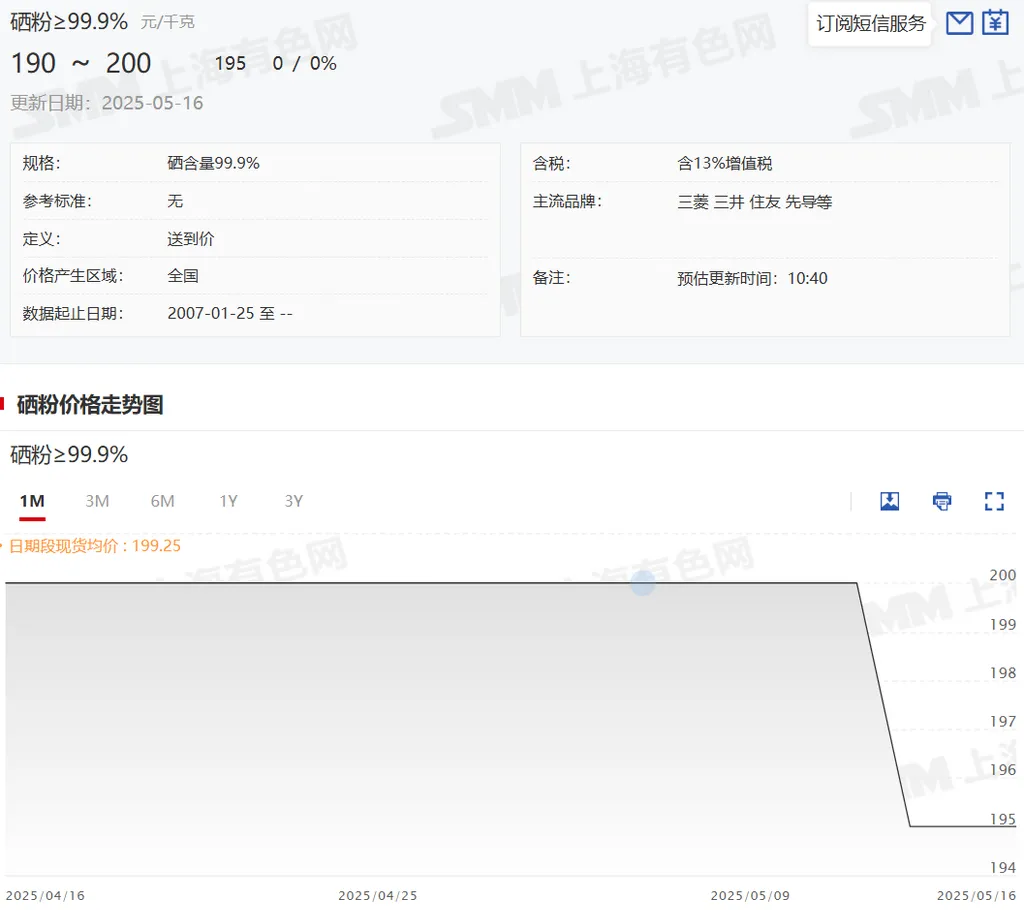Open the yen calendar price icon
The height and width of the screenshot is (910, 1024).
click(x=995, y=23)
